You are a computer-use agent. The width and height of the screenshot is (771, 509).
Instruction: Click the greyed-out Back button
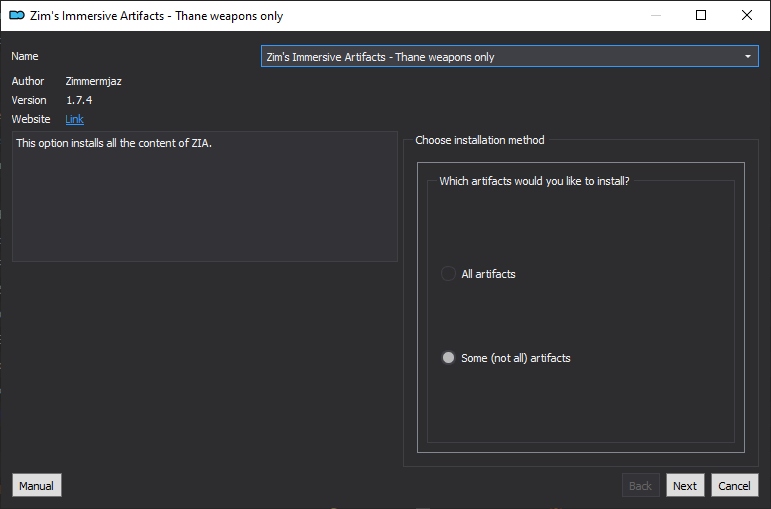[640, 485]
